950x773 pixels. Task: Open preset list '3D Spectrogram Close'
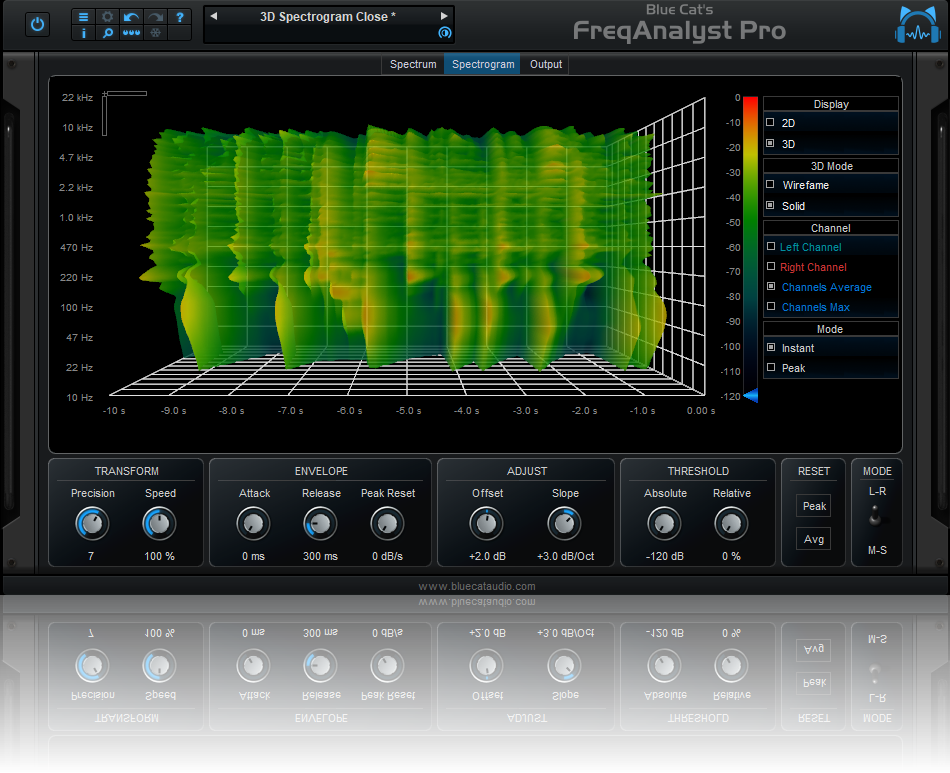pyautogui.click(x=328, y=17)
